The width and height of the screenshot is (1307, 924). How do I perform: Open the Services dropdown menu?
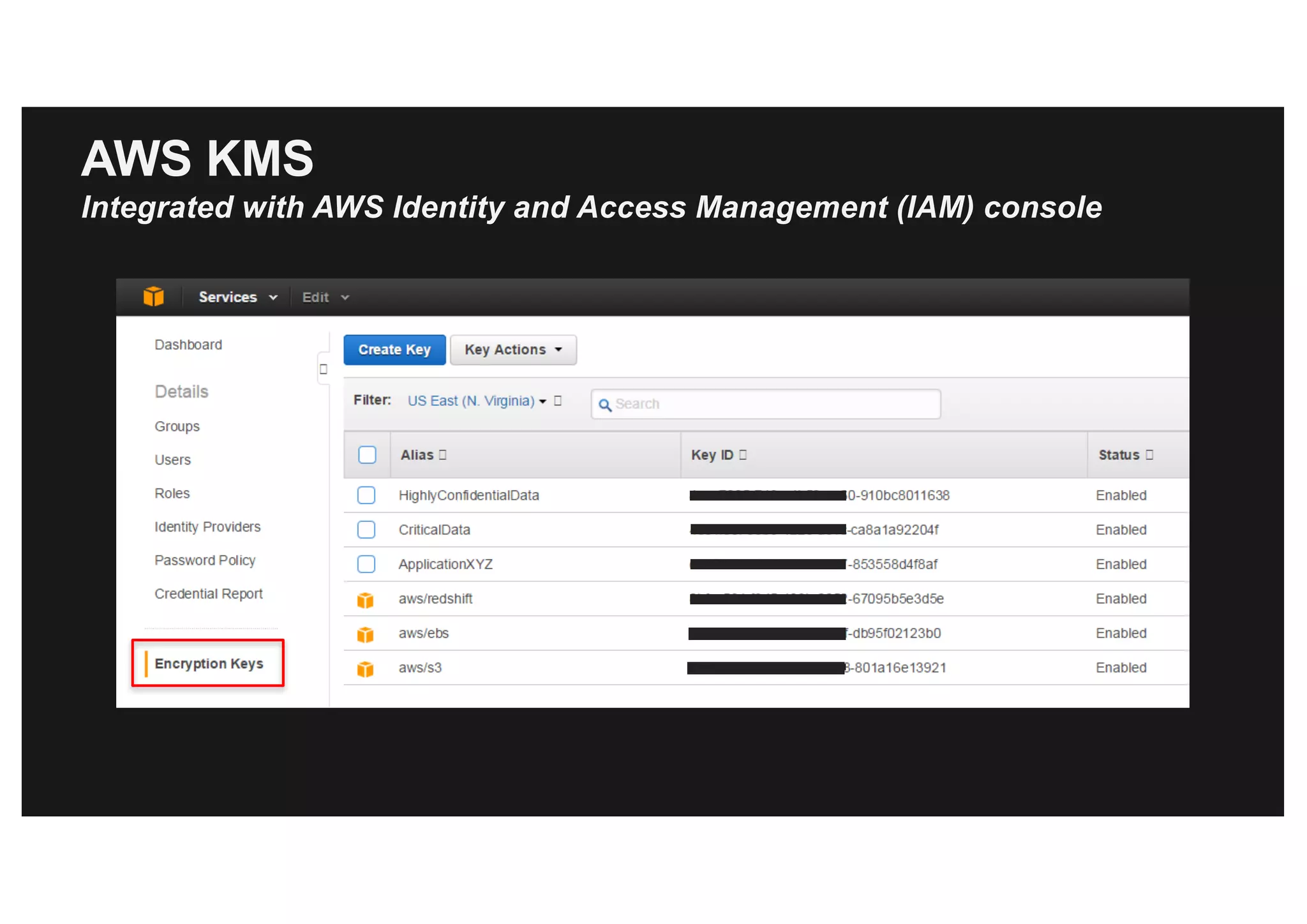(x=237, y=297)
